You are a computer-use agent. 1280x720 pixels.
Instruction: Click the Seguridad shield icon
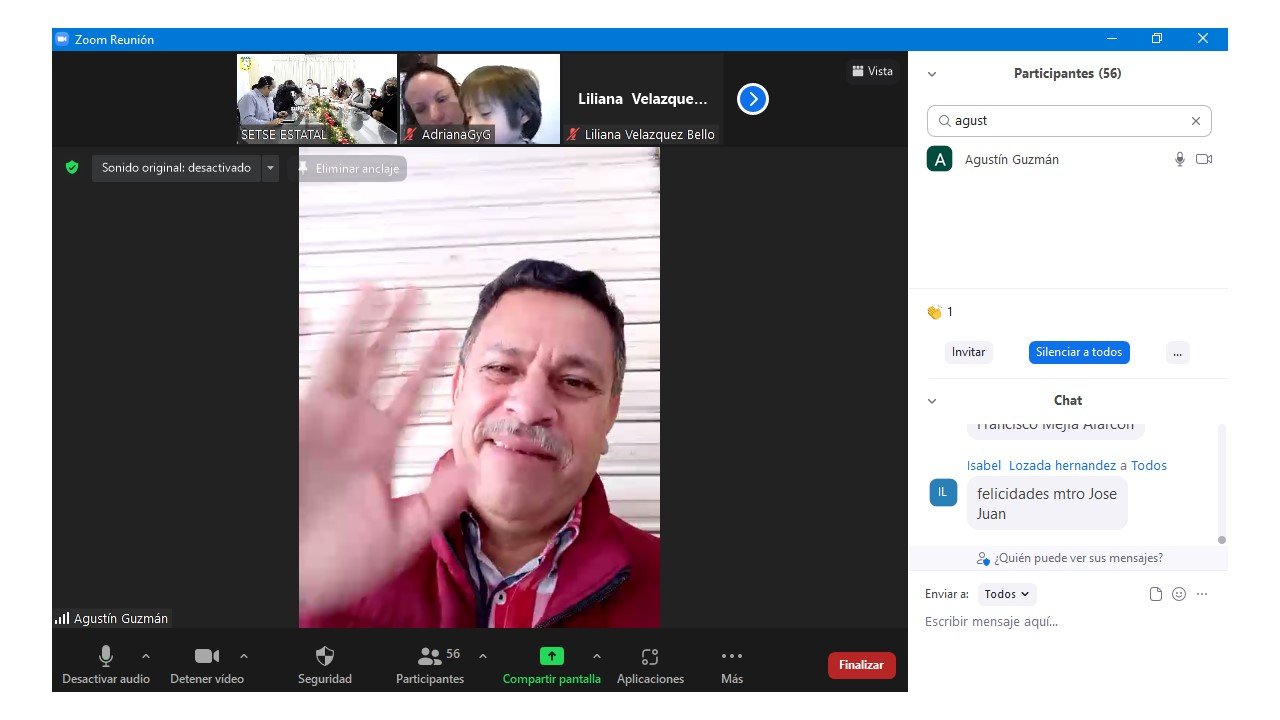click(325, 657)
